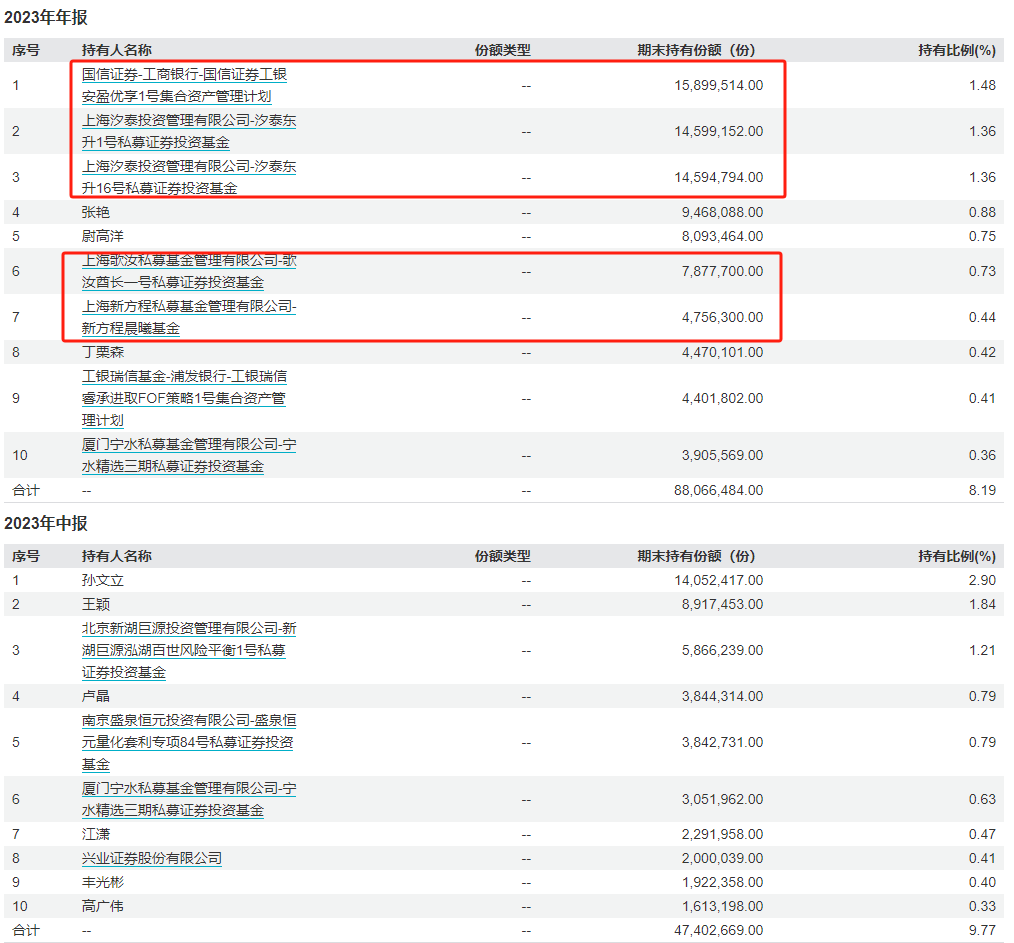Select share value 1,922,358.00
This screenshot has height=943, width=1014.
(x=722, y=882)
